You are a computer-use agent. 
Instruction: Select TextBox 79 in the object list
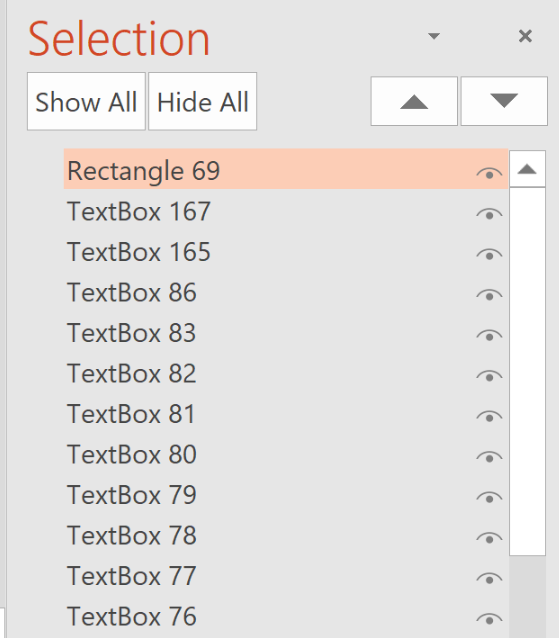tap(286, 495)
